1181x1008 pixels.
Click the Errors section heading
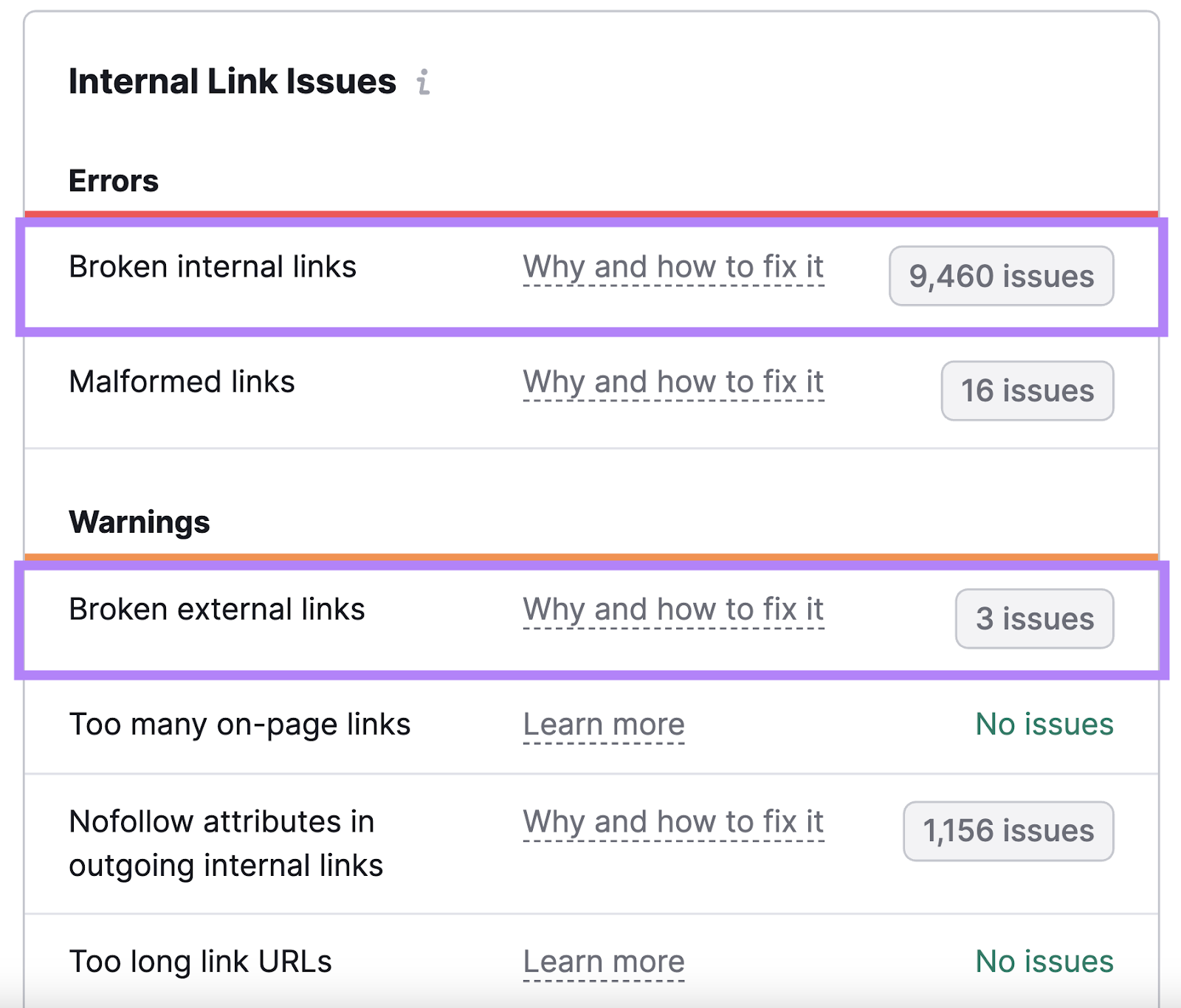(x=114, y=181)
